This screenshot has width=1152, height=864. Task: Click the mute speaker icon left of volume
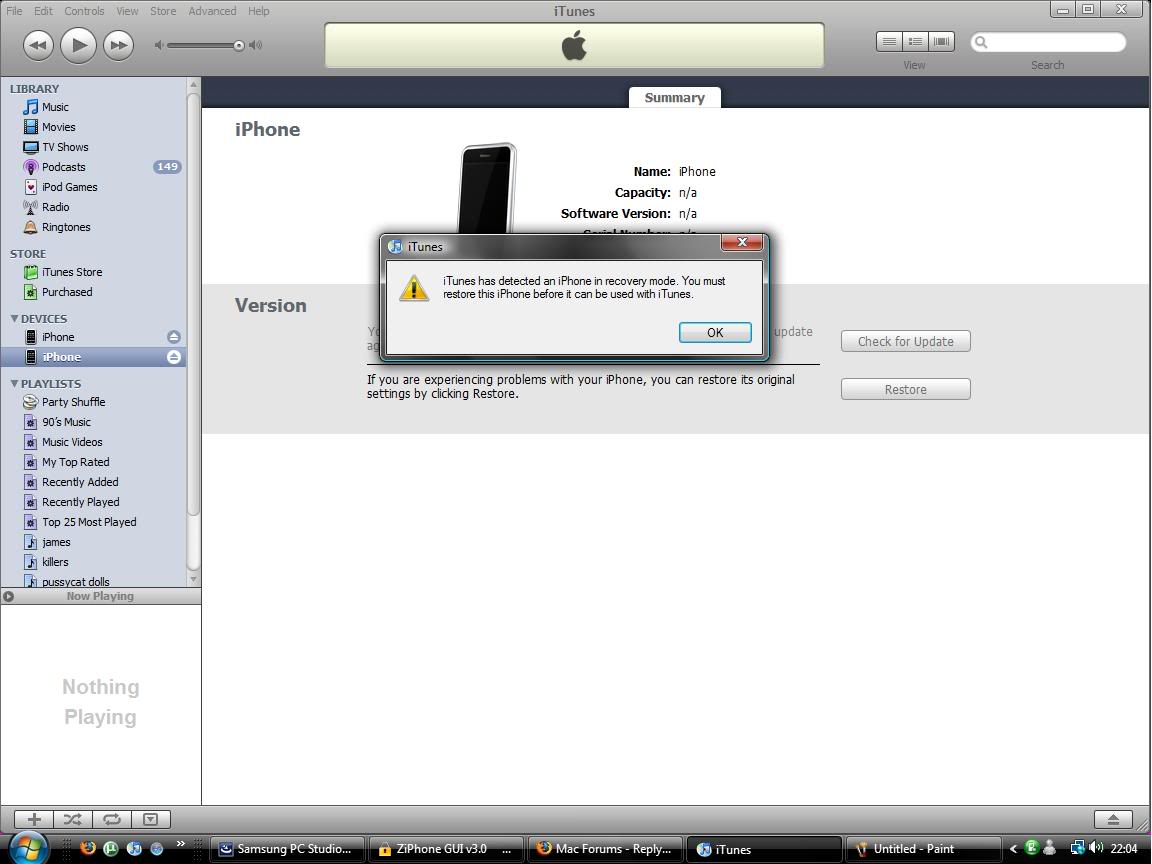coord(158,46)
